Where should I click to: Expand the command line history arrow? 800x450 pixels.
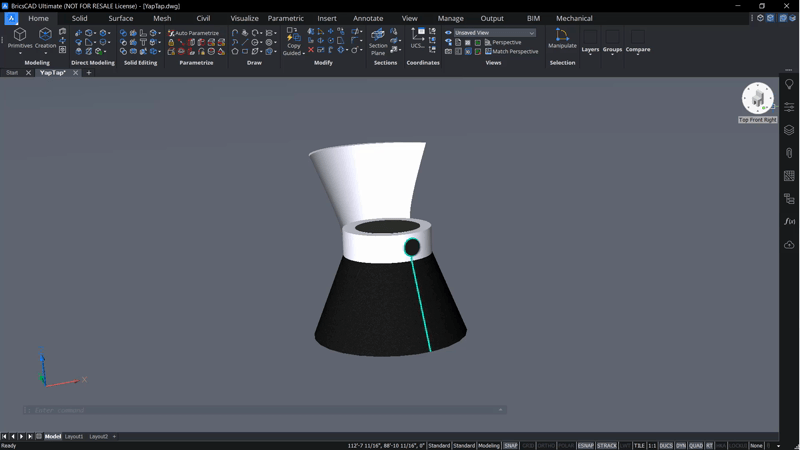pos(501,410)
